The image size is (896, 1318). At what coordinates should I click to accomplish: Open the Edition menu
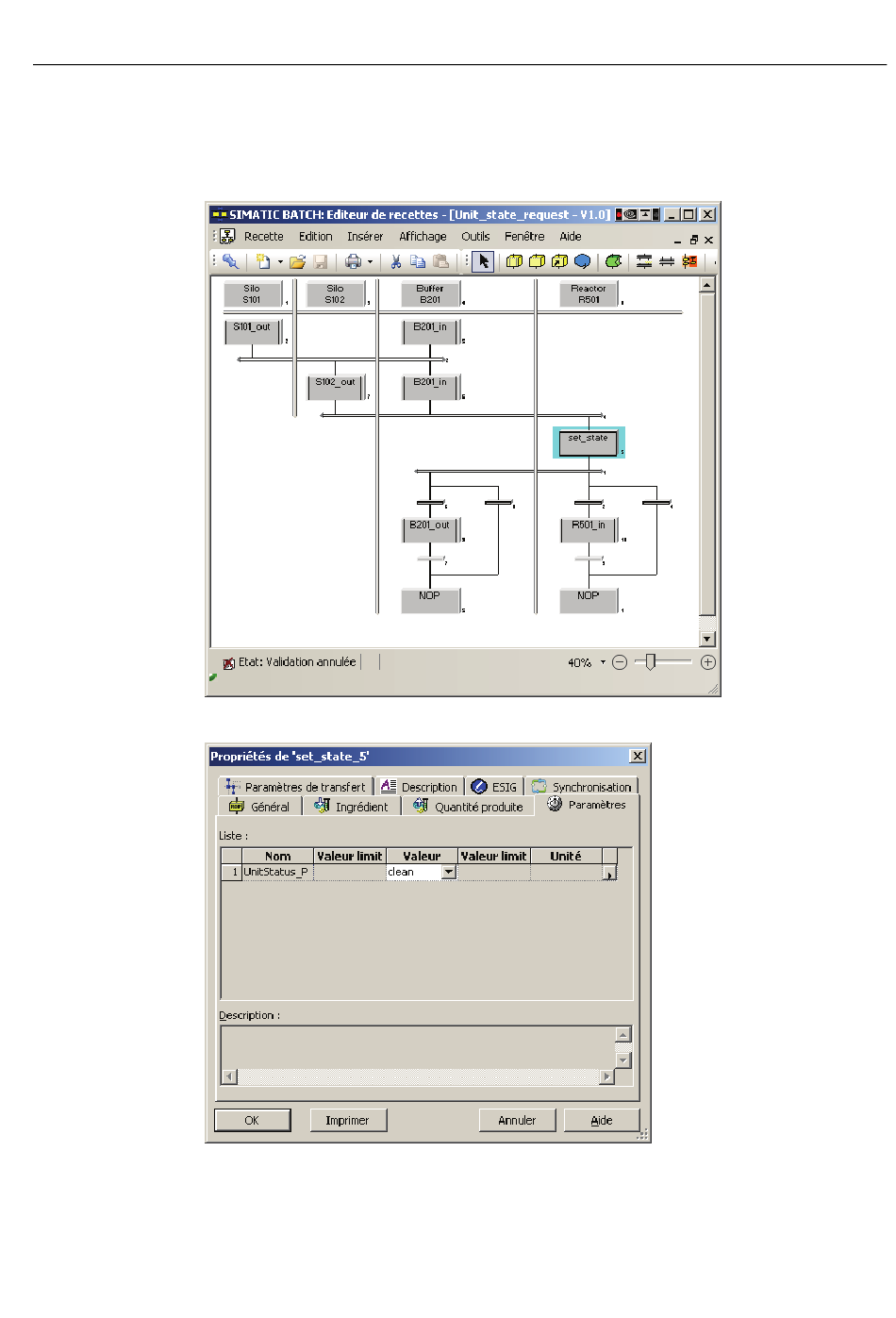pos(316,237)
